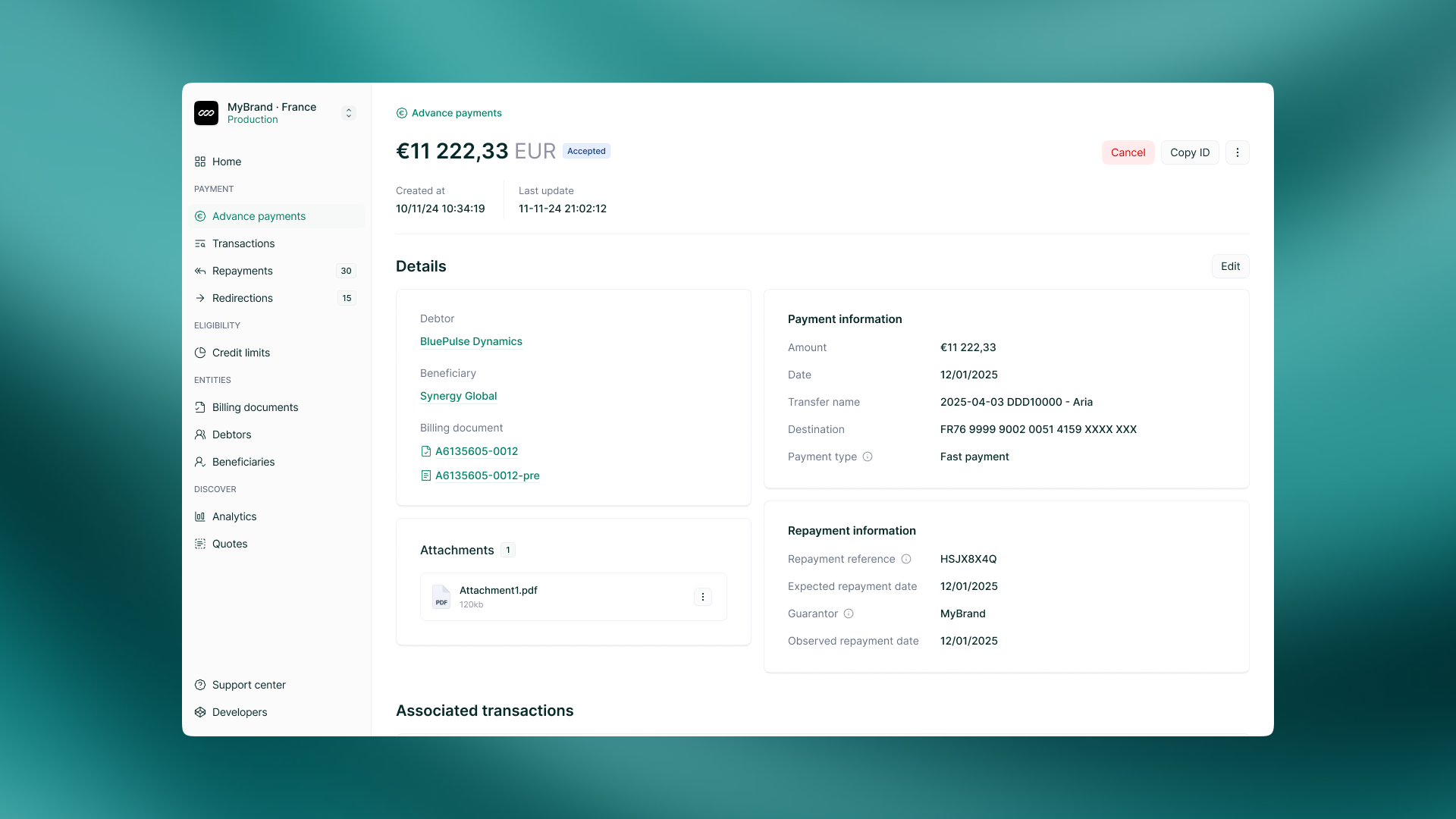Click the red Cancel button
Image resolution: width=1456 pixels, height=819 pixels.
pos(1128,152)
